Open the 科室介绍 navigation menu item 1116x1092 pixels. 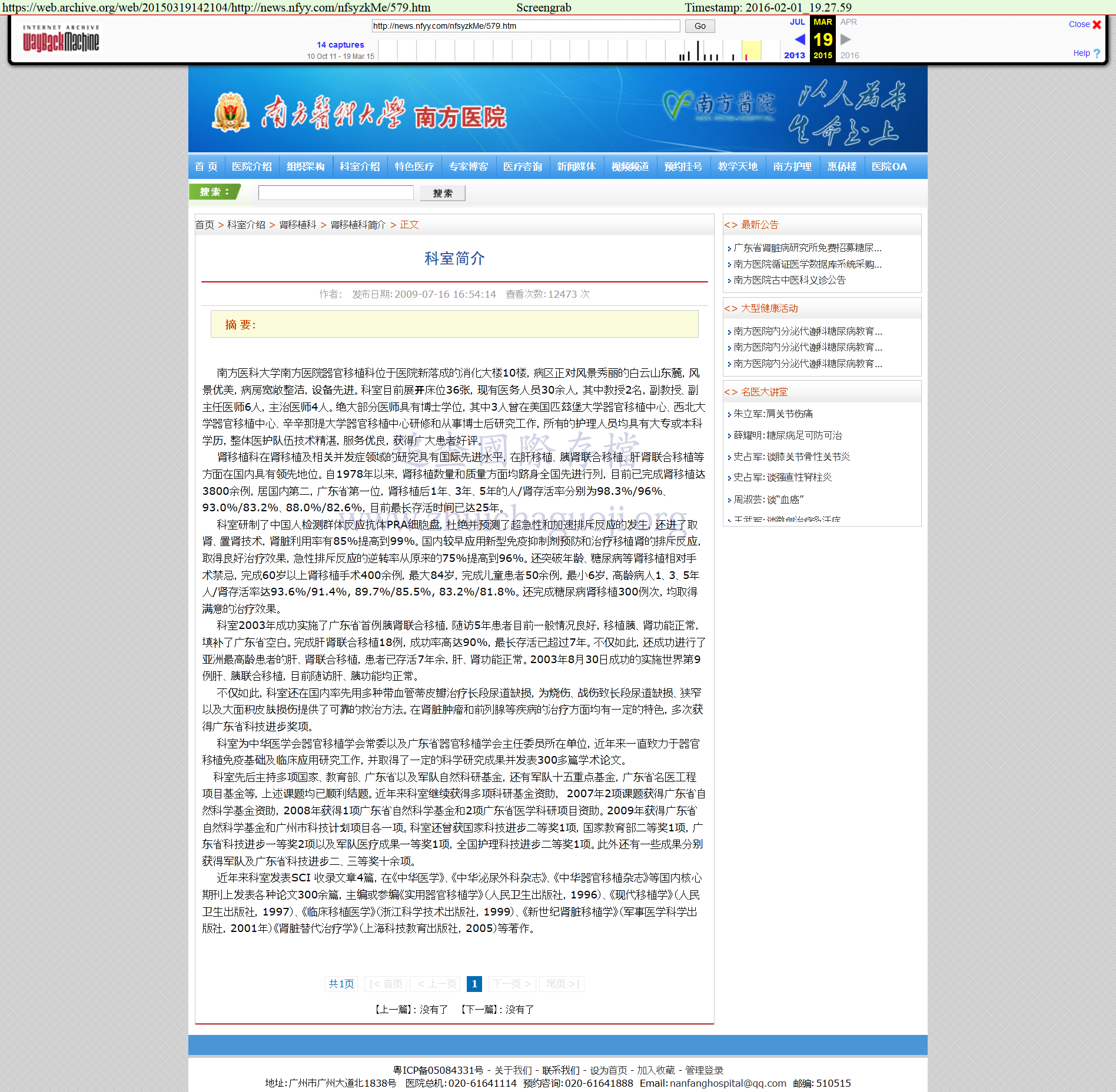click(x=360, y=167)
